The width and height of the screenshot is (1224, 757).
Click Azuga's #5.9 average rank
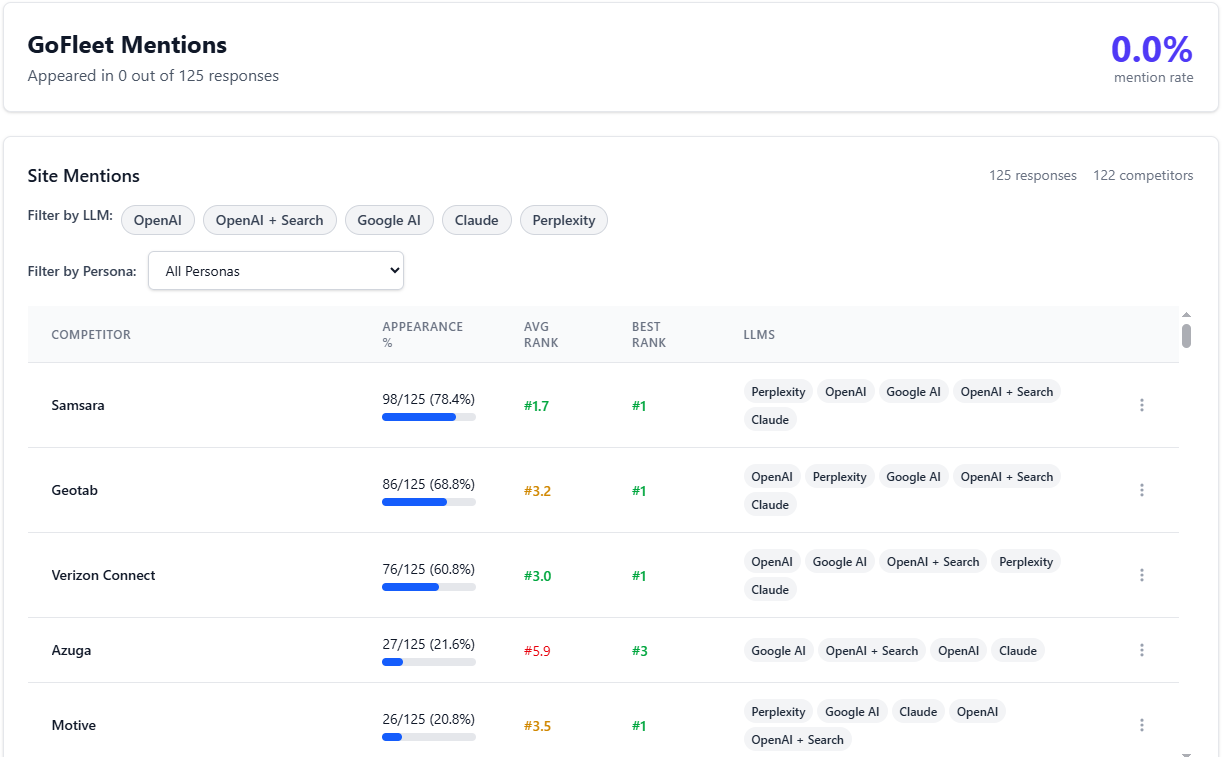[537, 651]
